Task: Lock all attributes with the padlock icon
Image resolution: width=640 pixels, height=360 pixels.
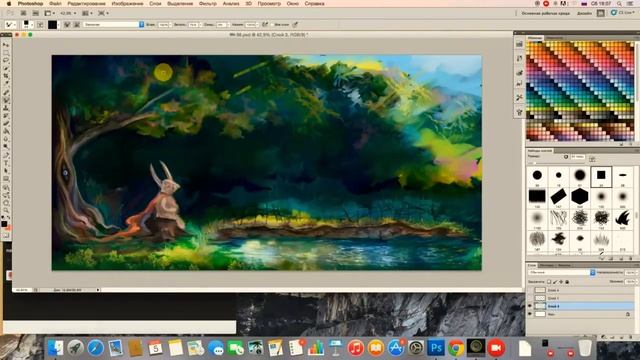Action: [567, 282]
